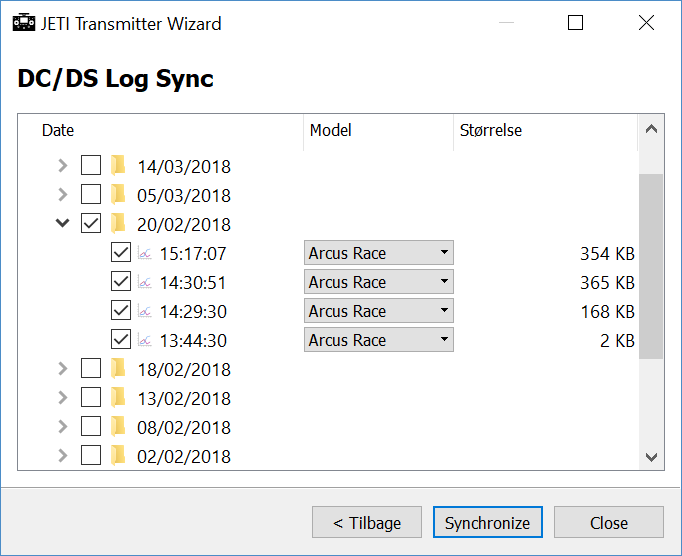Image resolution: width=682 pixels, height=556 pixels.
Task: Uncheck the 15:17:07 log checkbox
Action: [x=121, y=252]
